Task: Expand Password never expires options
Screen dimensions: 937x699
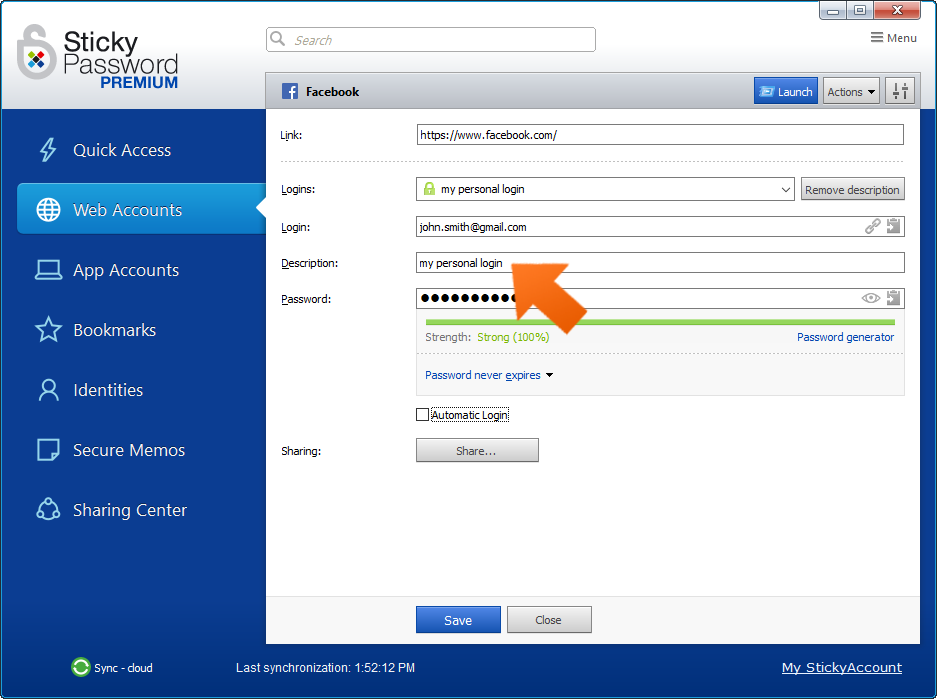Action: click(x=489, y=375)
